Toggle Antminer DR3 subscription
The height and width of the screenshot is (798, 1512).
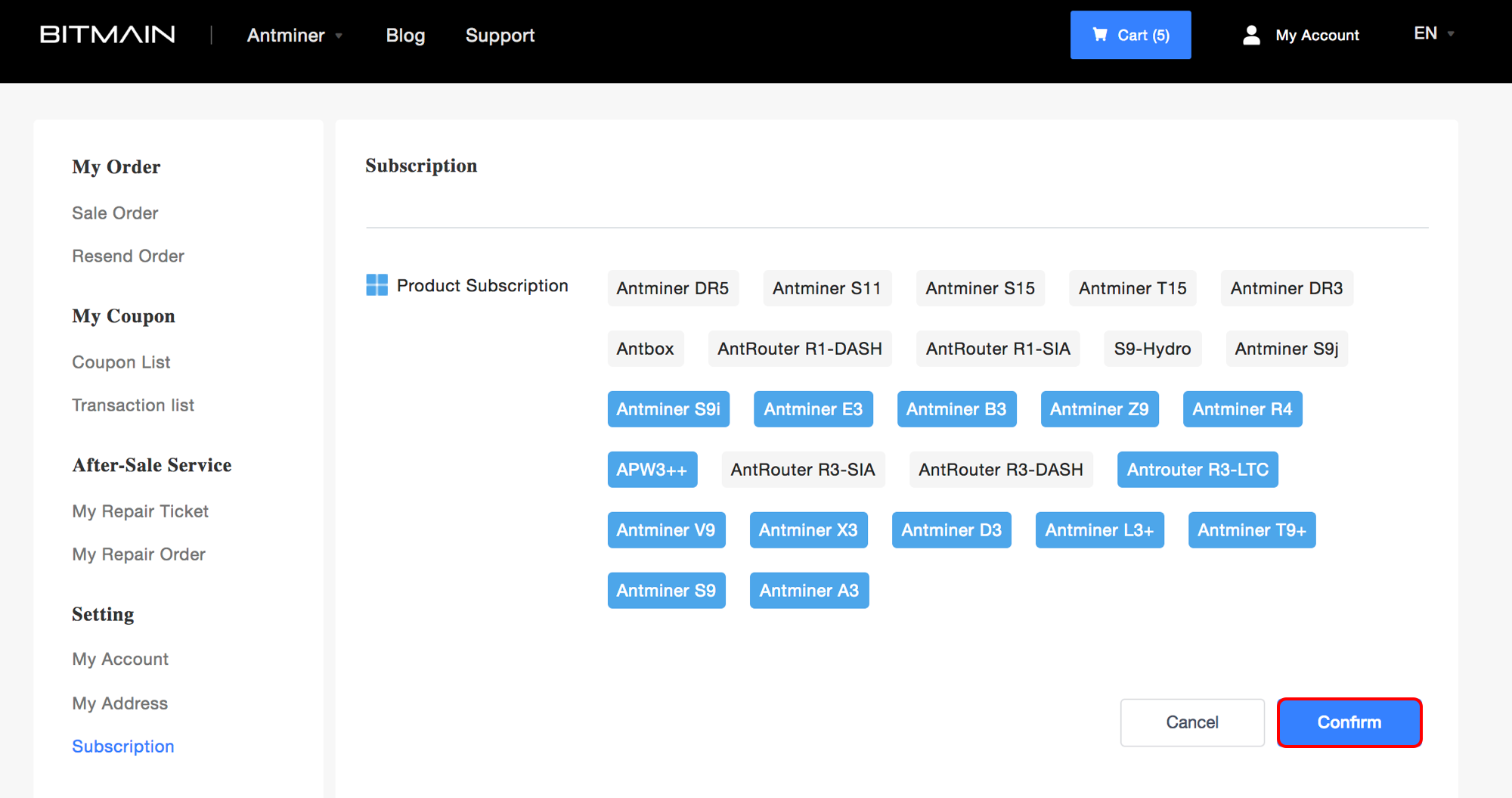(x=1287, y=288)
